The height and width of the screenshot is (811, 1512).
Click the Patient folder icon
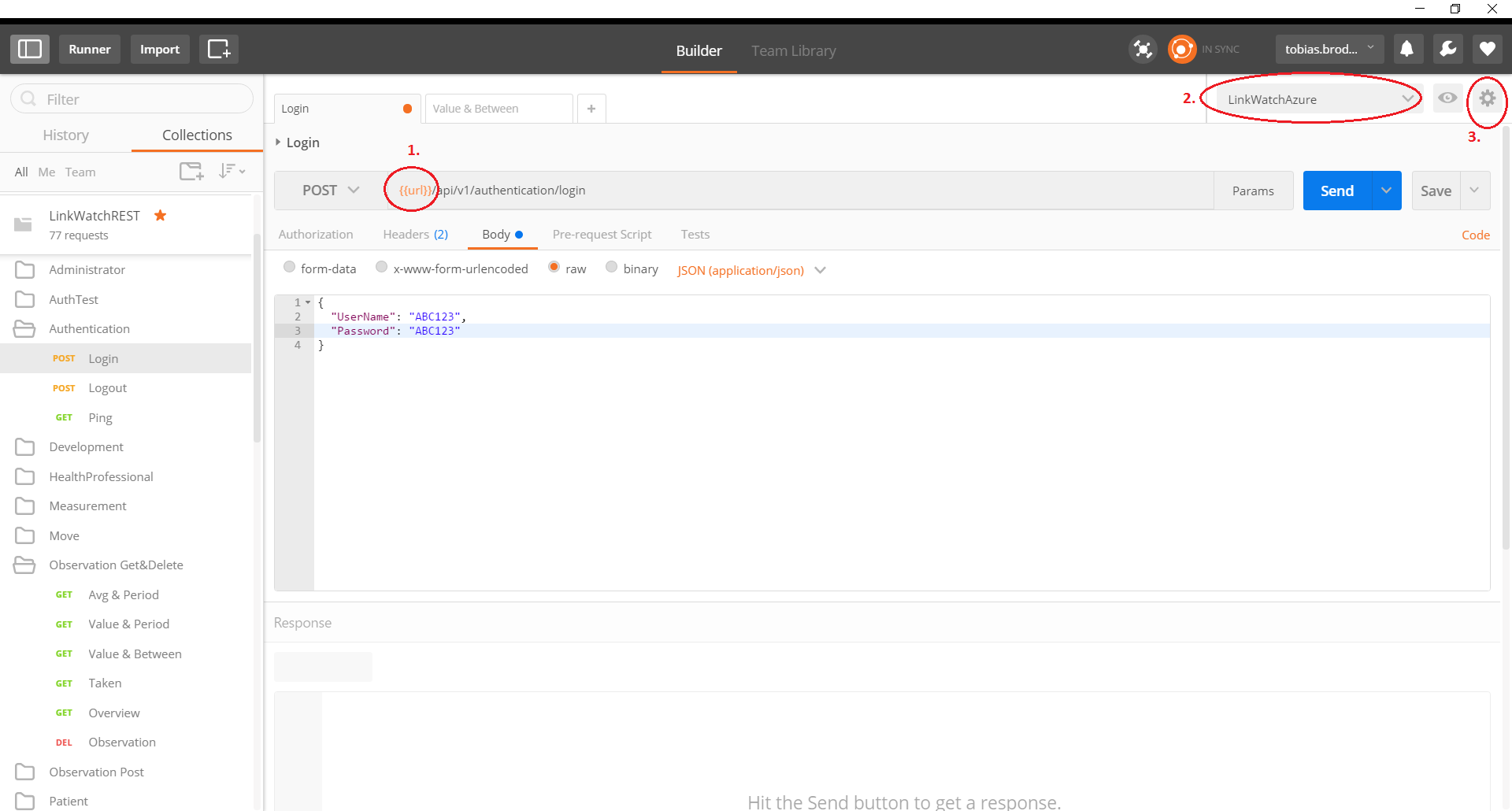point(25,801)
